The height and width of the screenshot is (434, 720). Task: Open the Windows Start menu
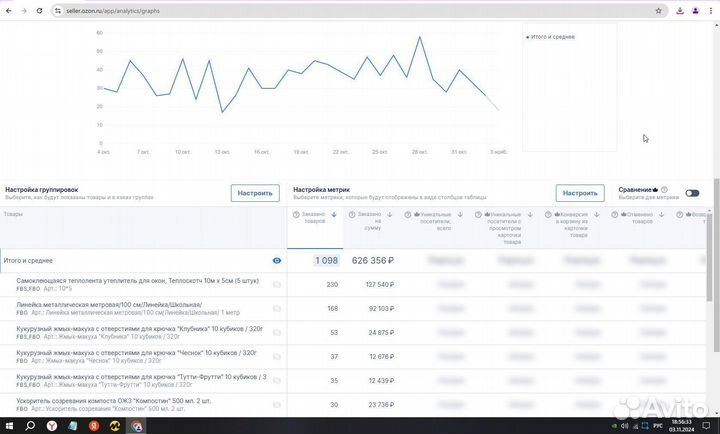pyautogui.click(x=10, y=425)
